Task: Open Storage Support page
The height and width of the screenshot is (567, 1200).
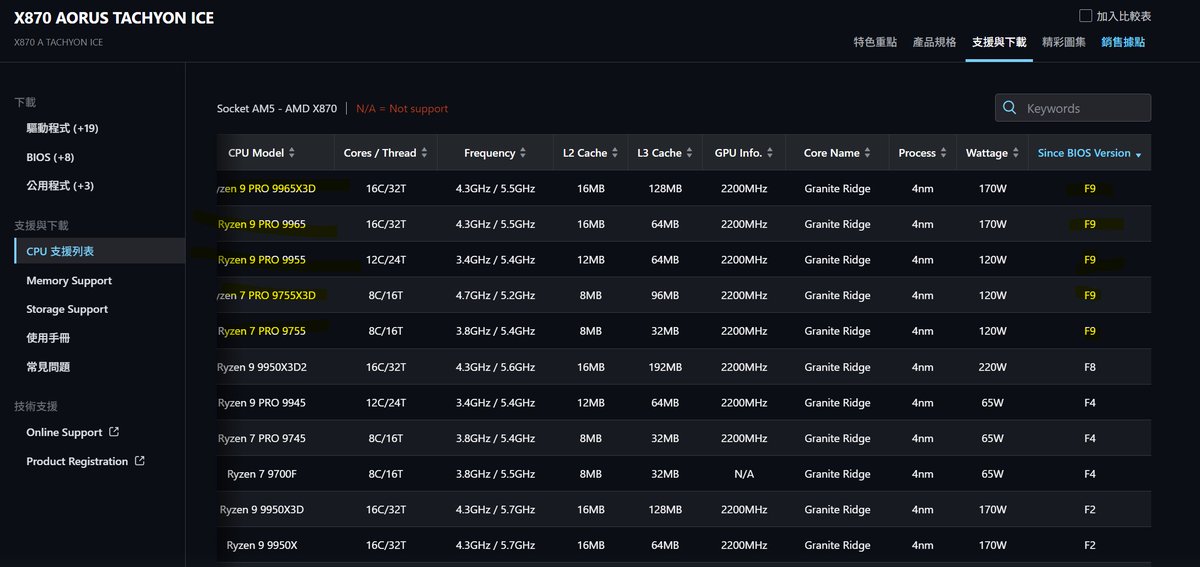Action: point(67,309)
